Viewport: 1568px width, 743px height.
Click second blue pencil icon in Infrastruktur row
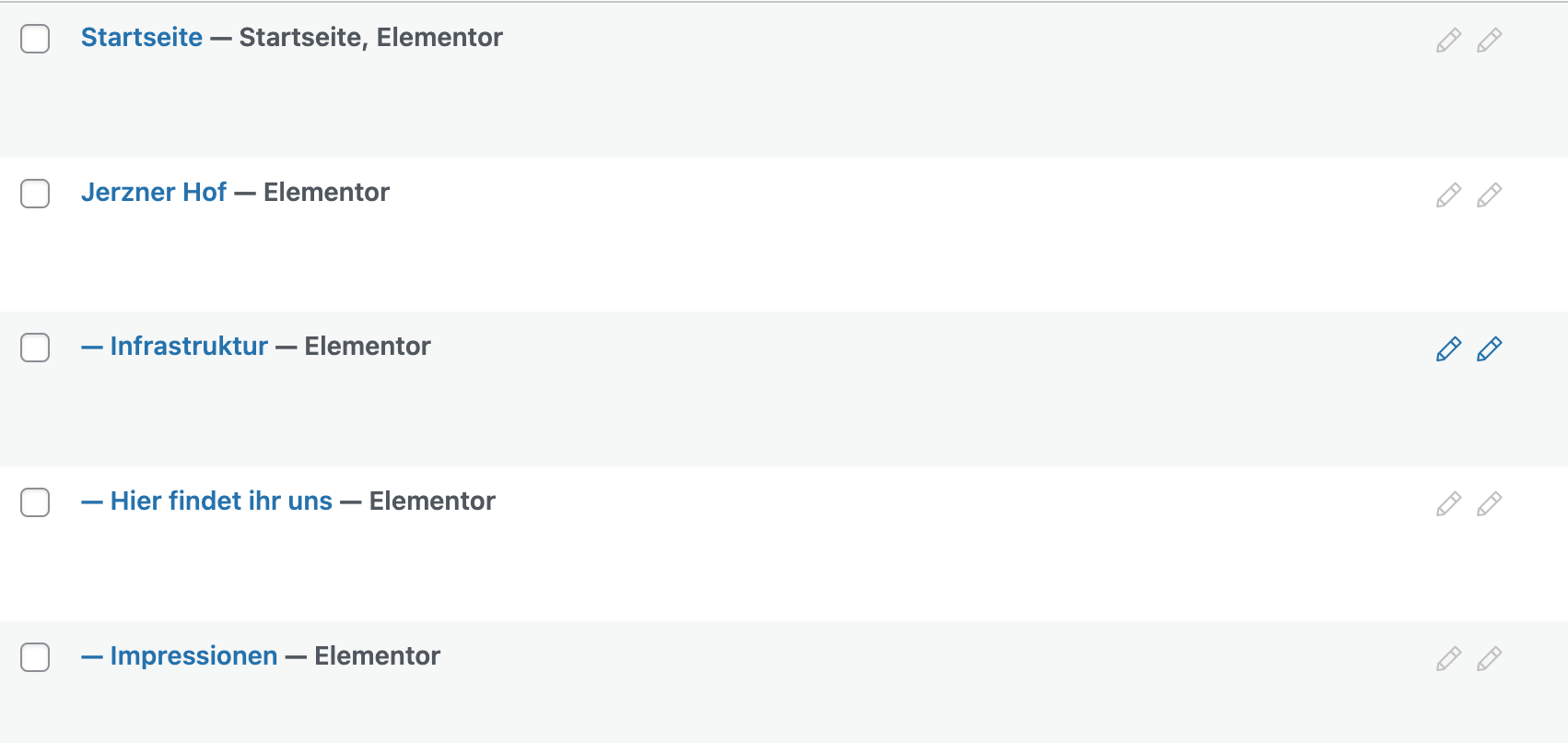(1489, 348)
